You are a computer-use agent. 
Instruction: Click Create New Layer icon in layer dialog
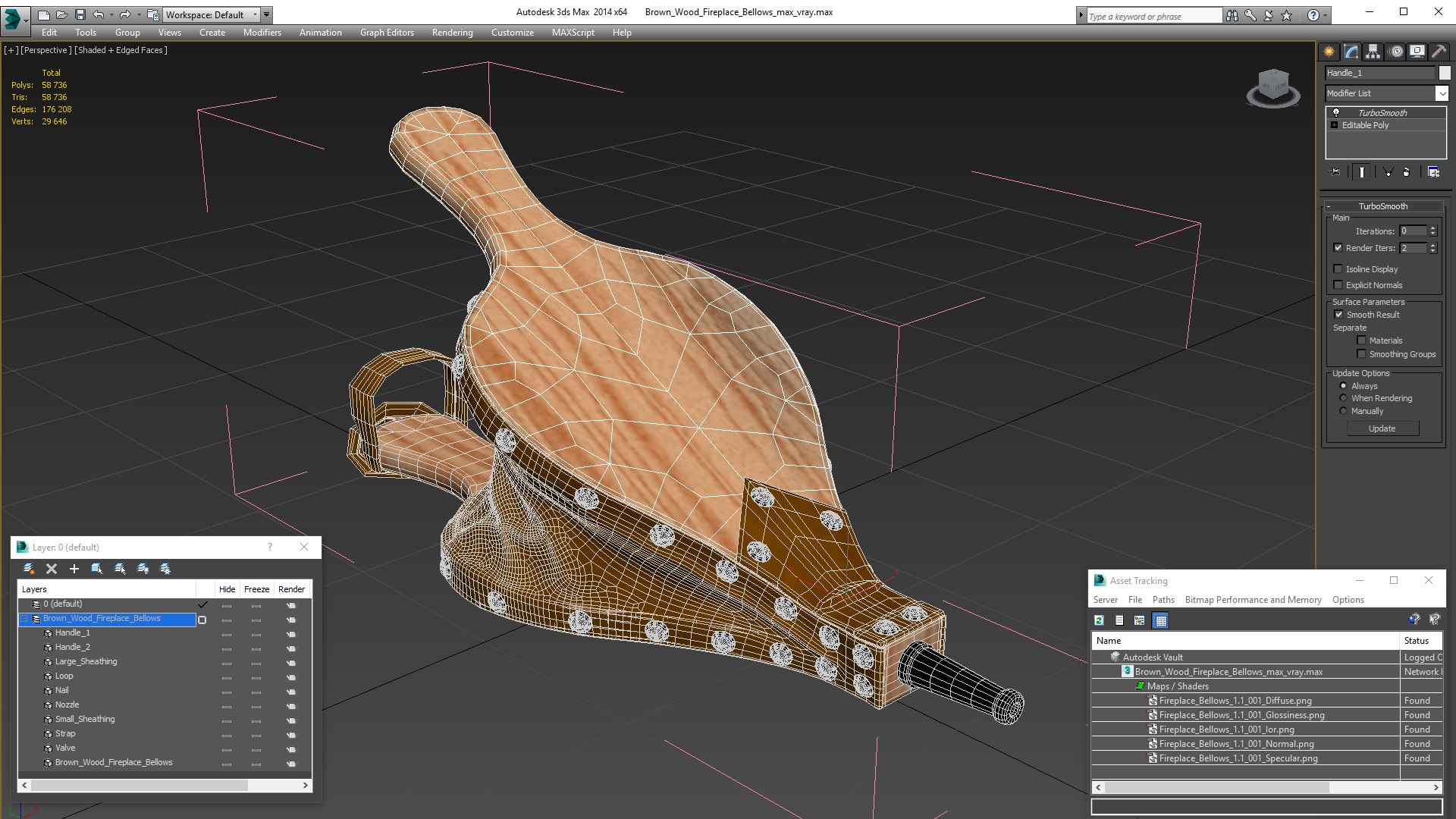point(28,569)
